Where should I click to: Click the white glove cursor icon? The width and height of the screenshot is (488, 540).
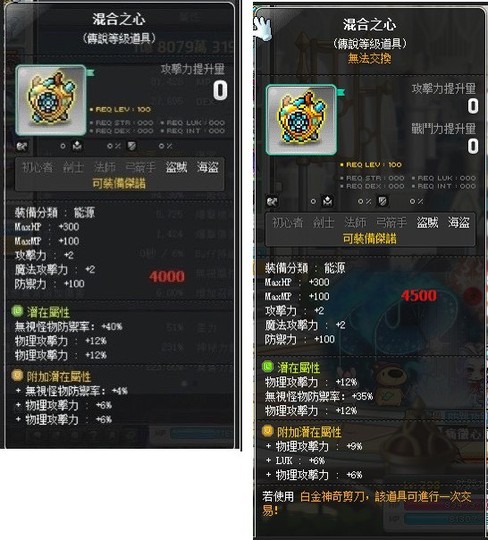pos(262,28)
